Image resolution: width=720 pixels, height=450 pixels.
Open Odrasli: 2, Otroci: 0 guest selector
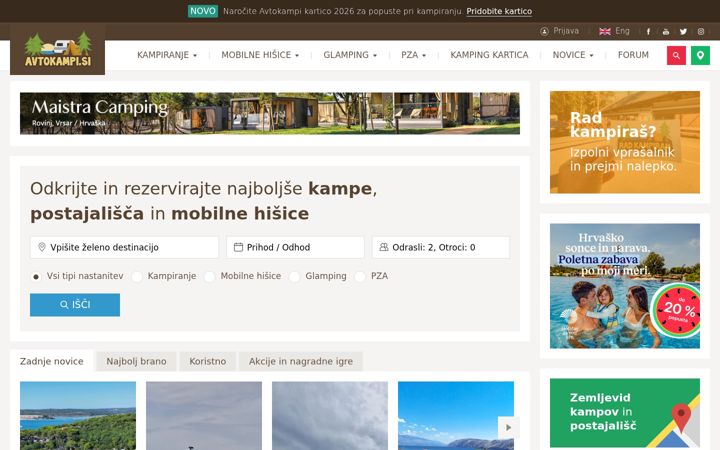point(441,247)
